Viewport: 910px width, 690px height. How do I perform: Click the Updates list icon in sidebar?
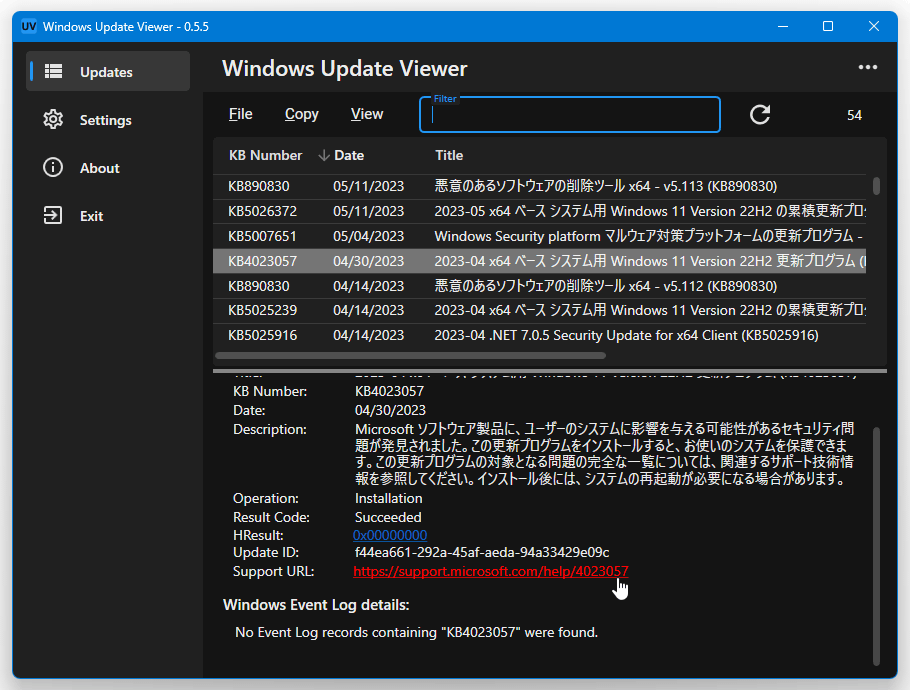coord(53,71)
